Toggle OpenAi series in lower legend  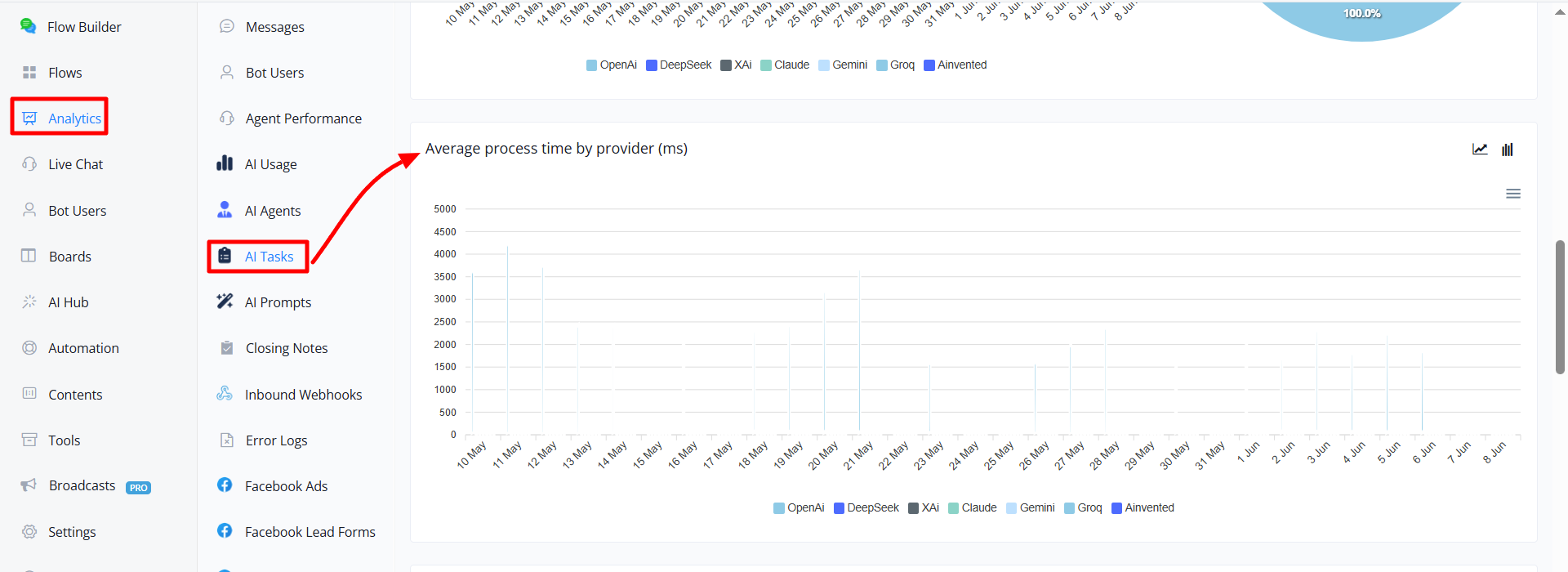(x=799, y=508)
